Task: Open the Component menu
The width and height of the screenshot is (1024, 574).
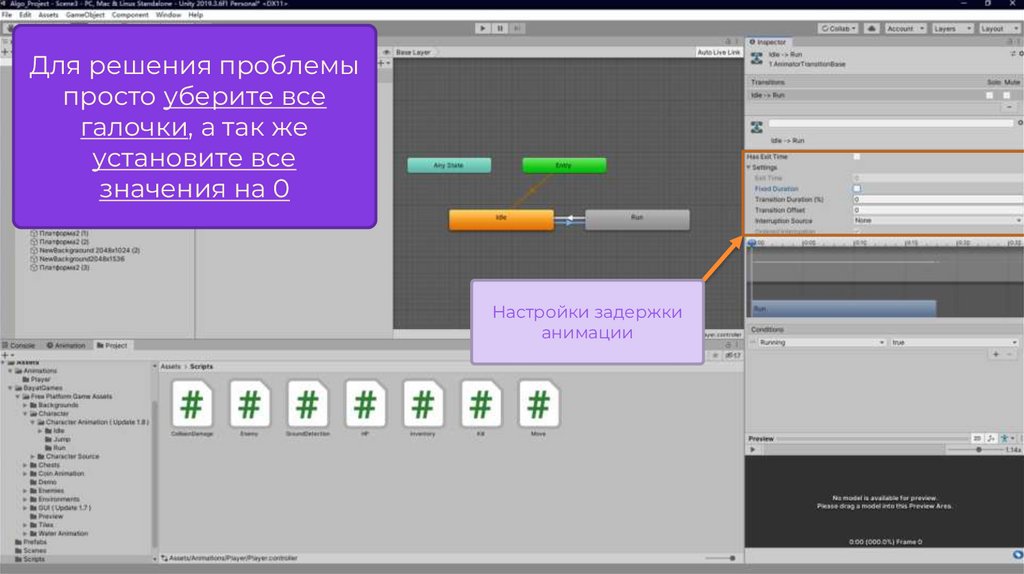Action: pyautogui.click(x=130, y=14)
